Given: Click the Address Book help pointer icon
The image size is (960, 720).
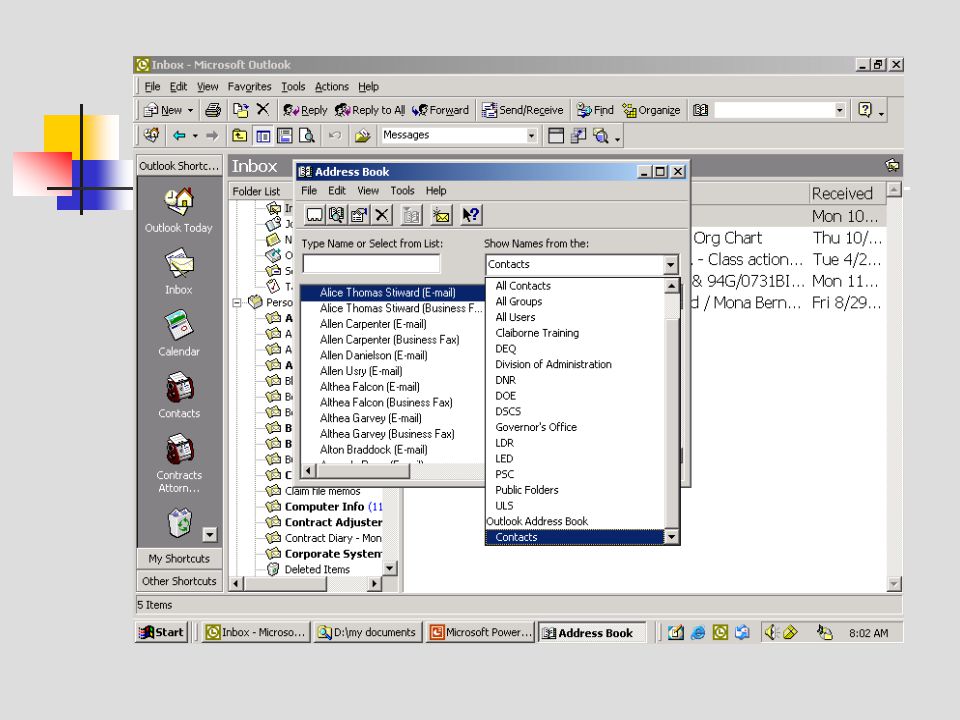Looking at the screenshot, I should point(471,215).
